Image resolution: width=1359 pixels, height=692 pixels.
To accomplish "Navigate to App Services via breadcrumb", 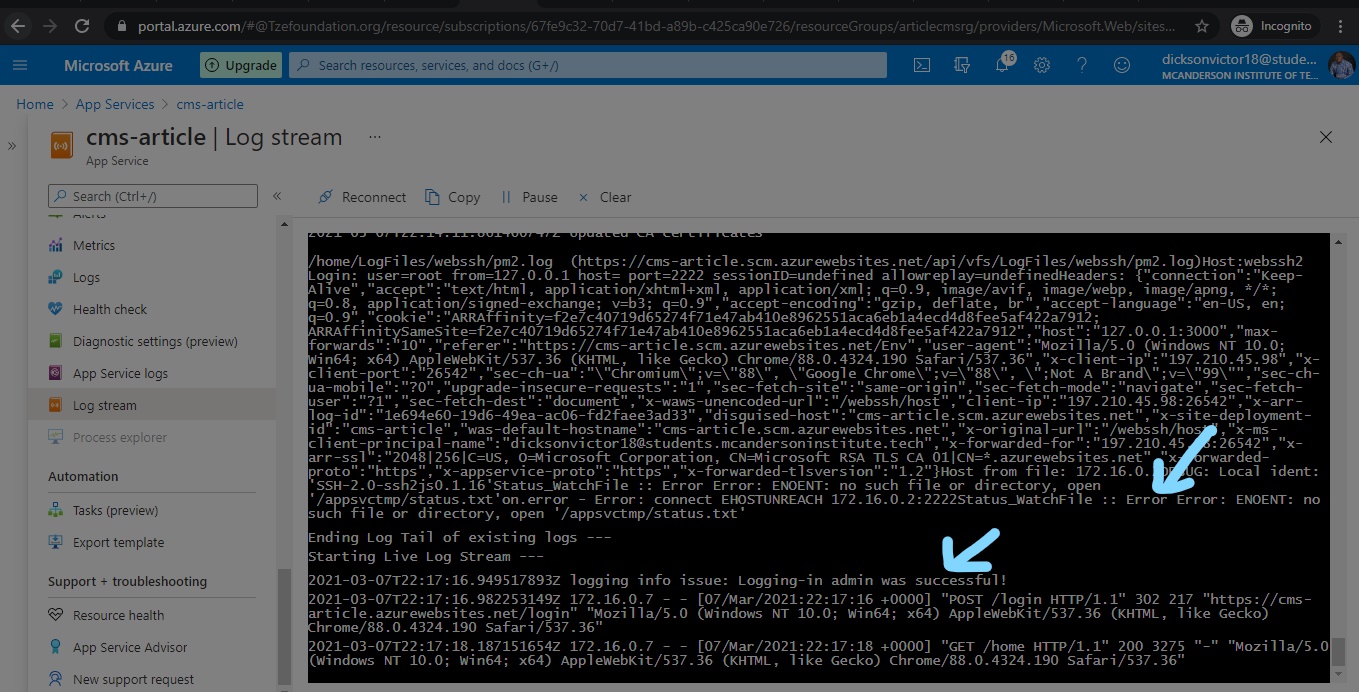I will pyautogui.click(x=114, y=104).
